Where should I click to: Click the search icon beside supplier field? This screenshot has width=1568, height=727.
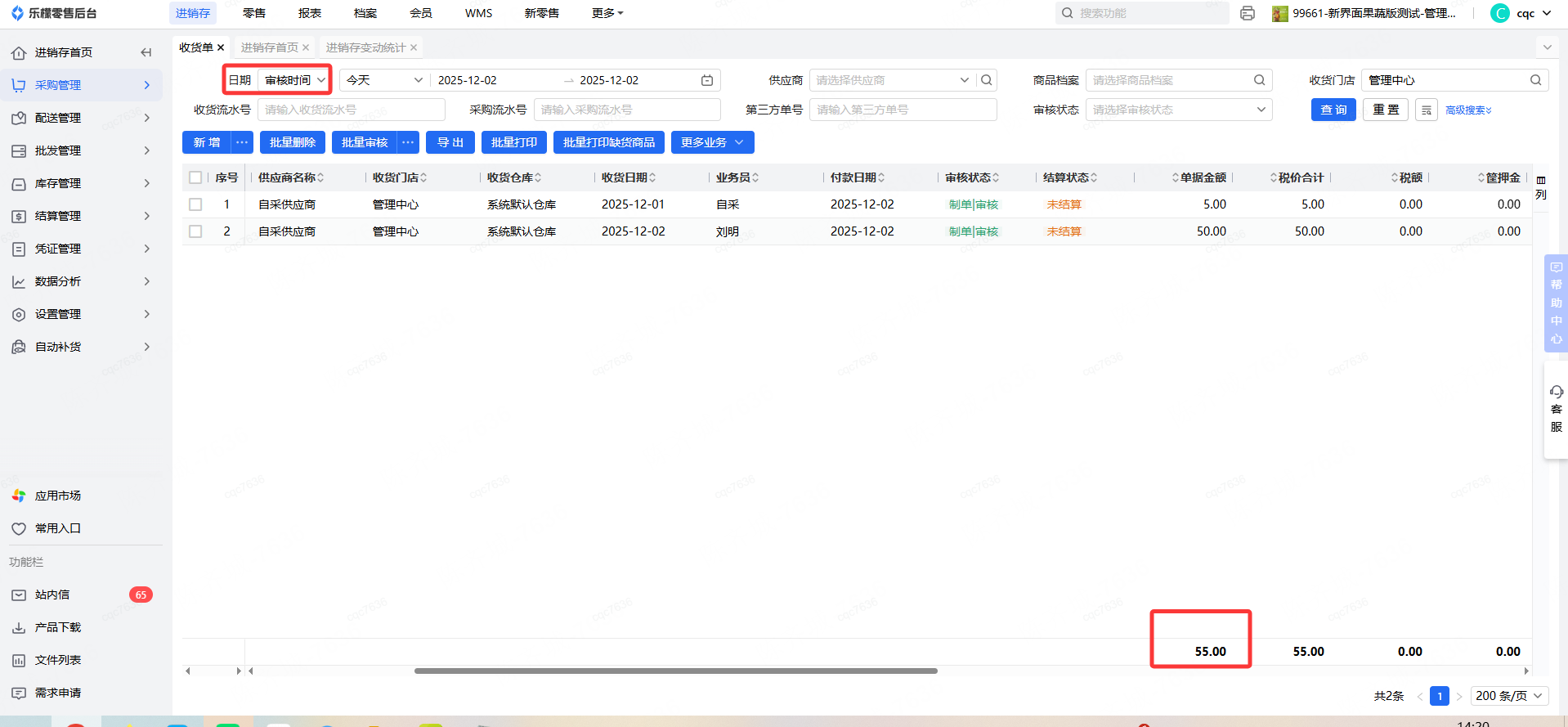tap(987, 80)
